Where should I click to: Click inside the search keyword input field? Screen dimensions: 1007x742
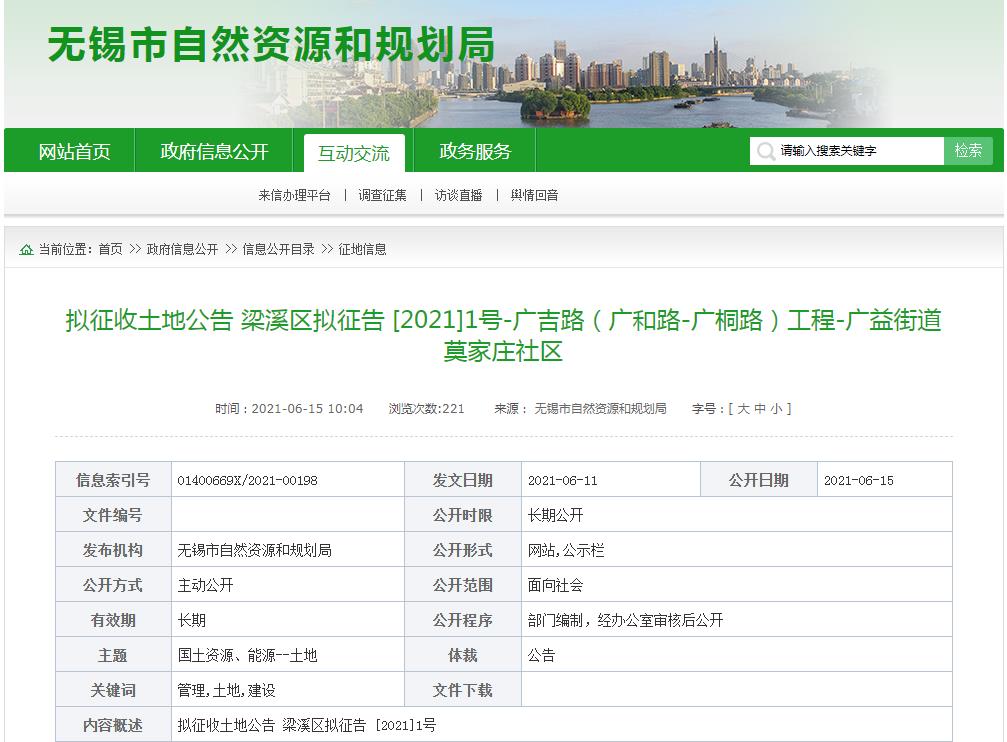[860, 150]
